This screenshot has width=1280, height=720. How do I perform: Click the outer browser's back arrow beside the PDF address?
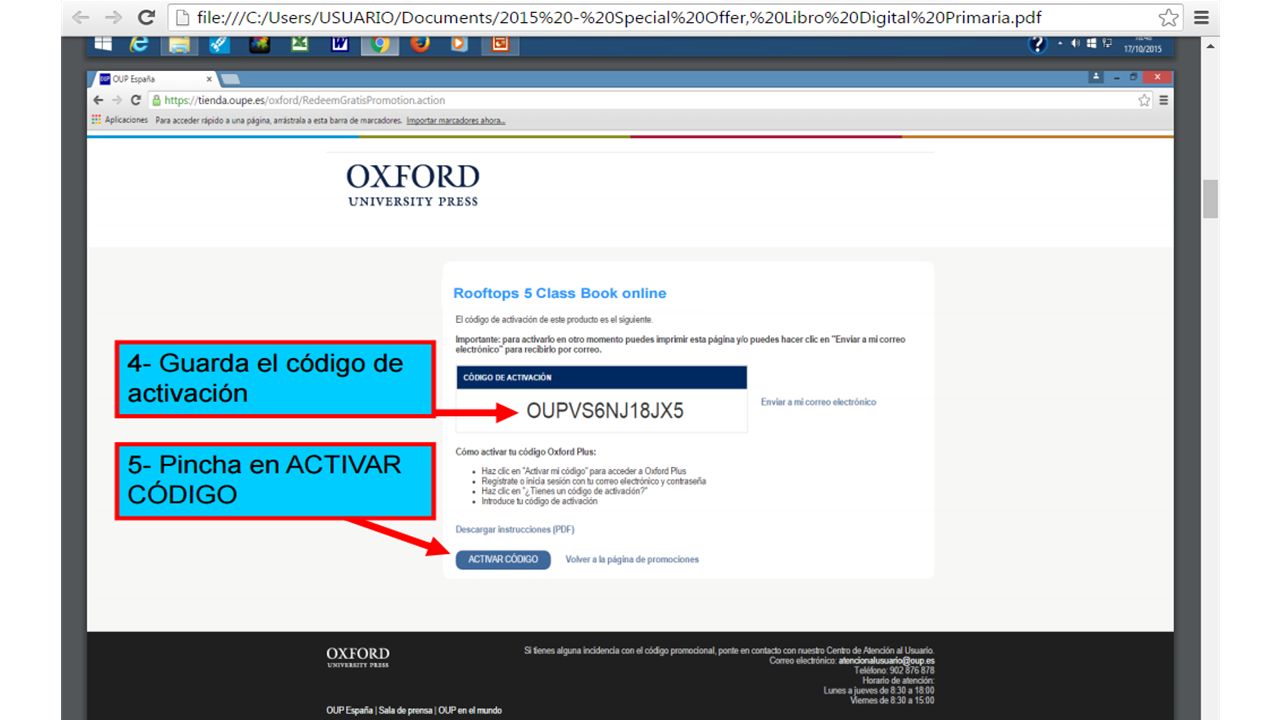(x=81, y=18)
